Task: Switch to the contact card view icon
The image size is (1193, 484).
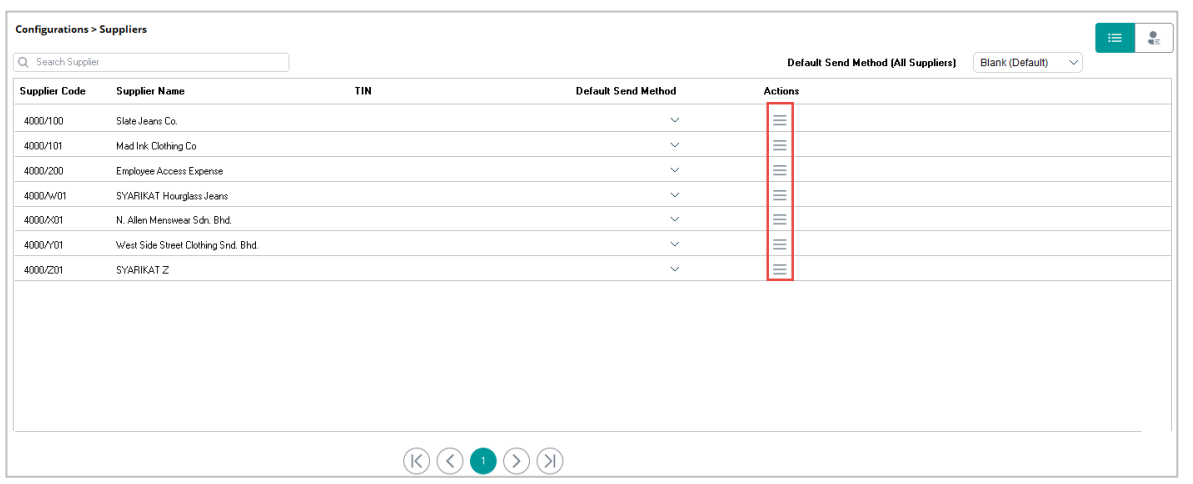Action: pos(1154,38)
